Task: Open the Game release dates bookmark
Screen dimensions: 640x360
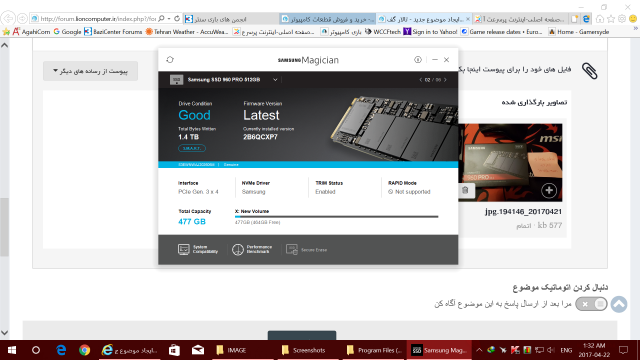Action: point(502,32)
